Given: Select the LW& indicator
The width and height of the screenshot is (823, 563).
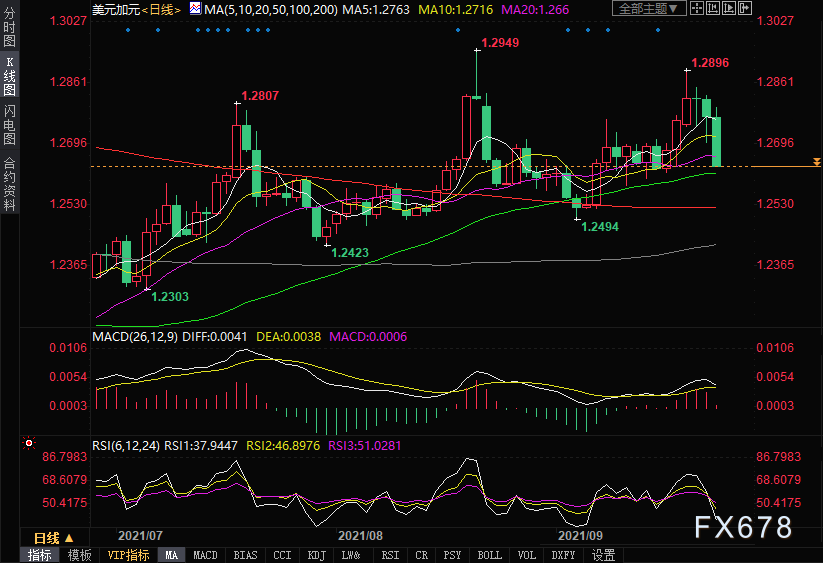Looking at the screenshot, I should pyautogui.click(x=351, y=555).
